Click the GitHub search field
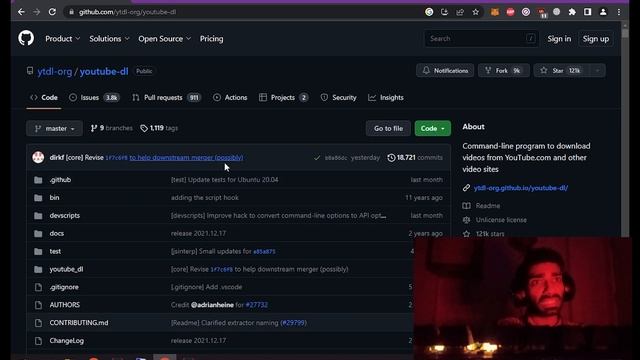The width and height of the screenshot is (640, 360). [x=481, y=39]
